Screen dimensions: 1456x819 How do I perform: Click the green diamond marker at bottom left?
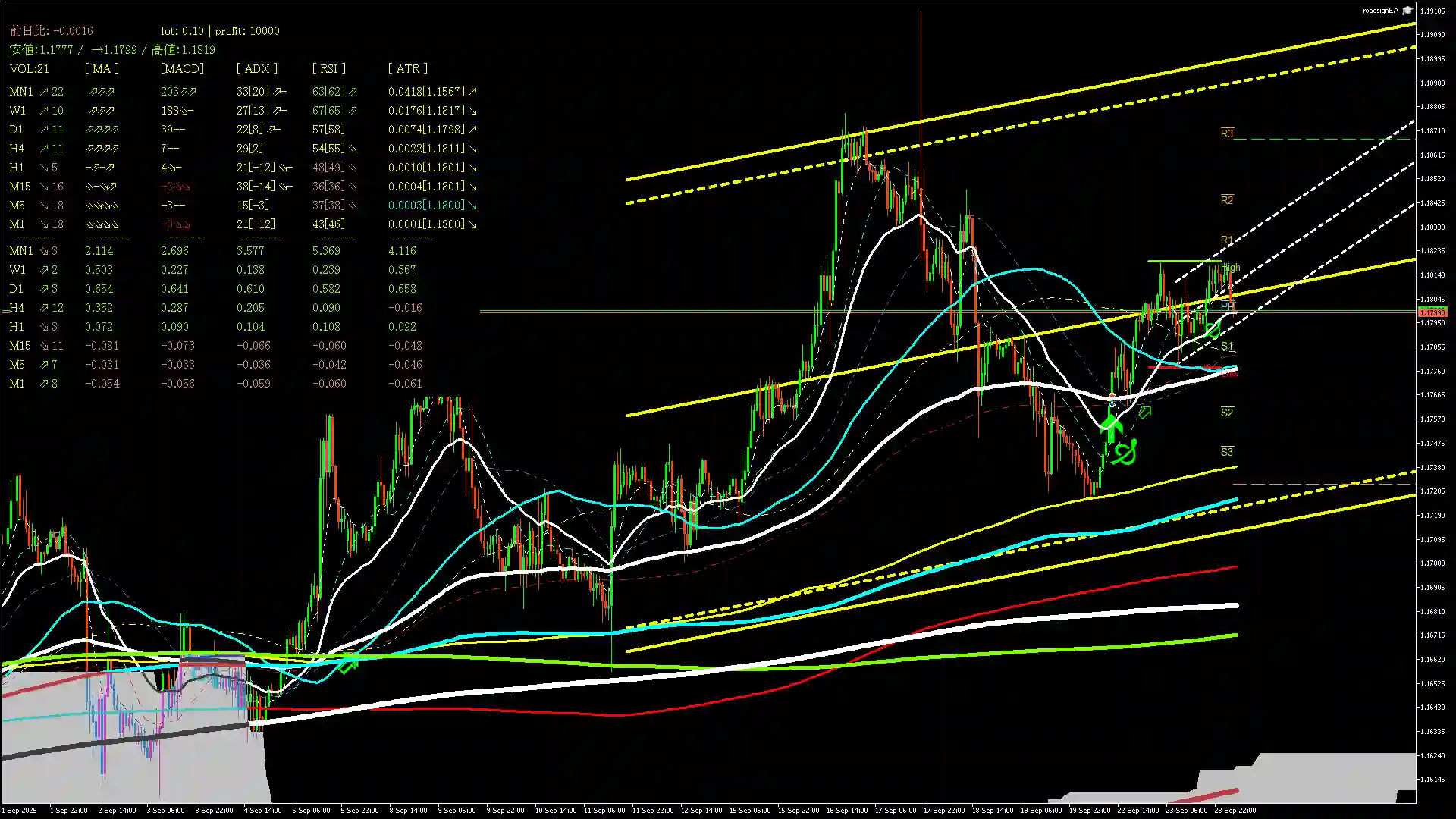[x=348, y=666]
